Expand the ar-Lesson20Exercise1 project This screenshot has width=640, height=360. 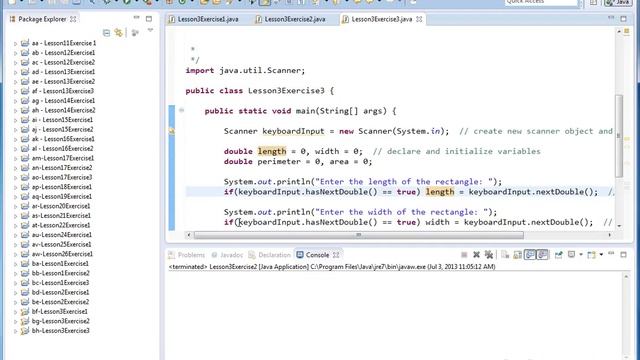[x=16, y=206]
